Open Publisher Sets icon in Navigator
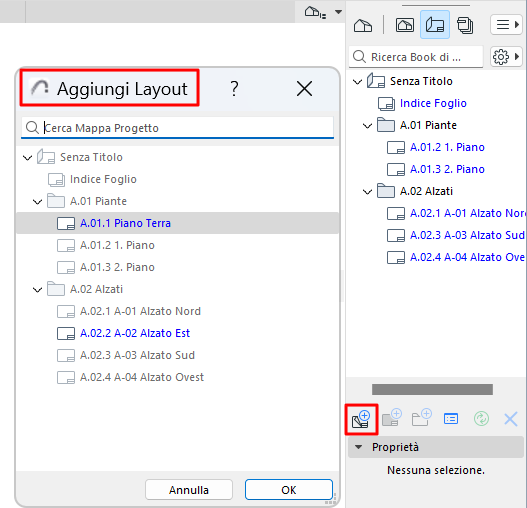Image resolution: width=527 pixels, height=508 pixels. click(x=465, y=25)
